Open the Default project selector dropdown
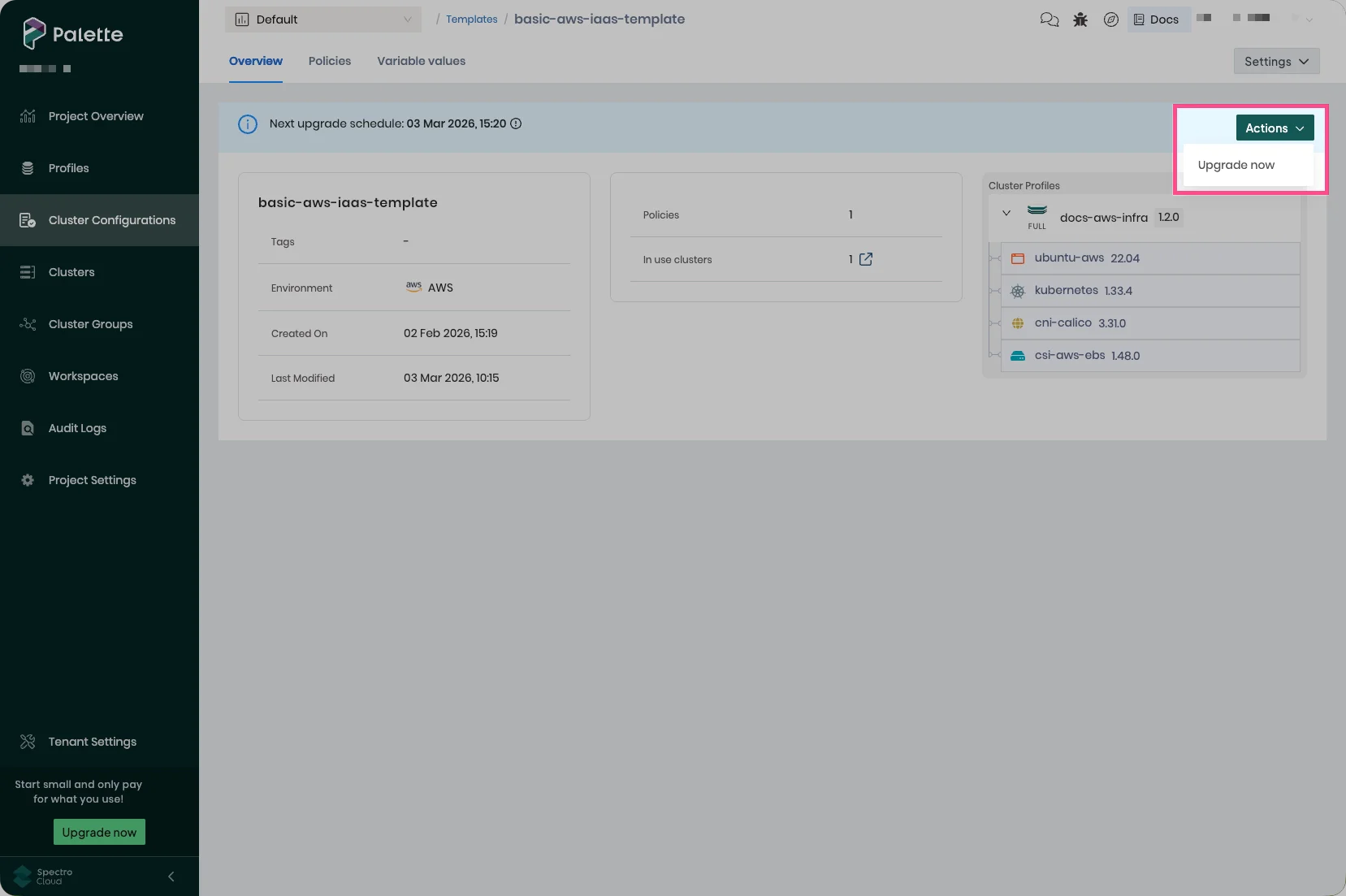The image size is (1346, 896). 323,19
